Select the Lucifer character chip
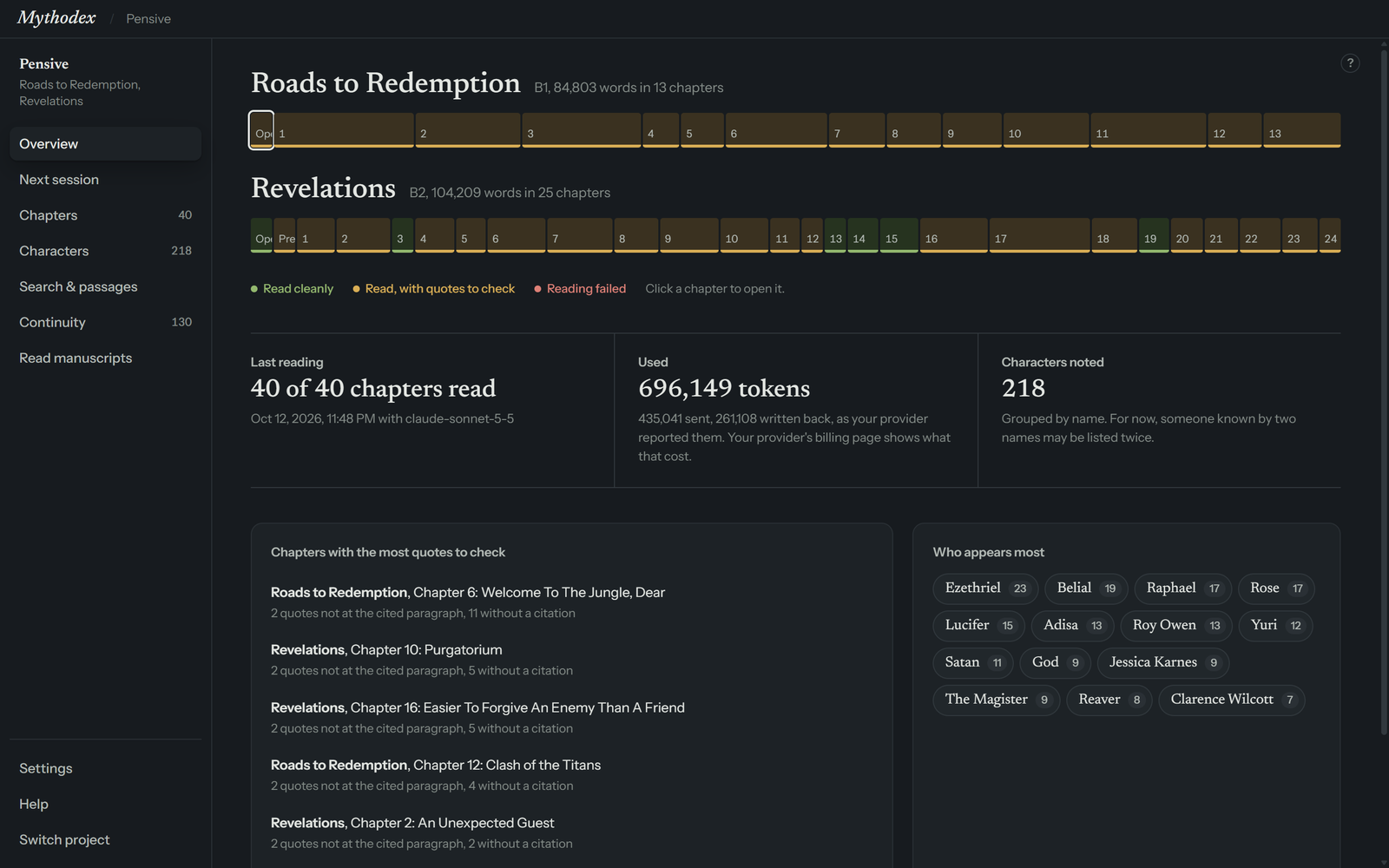The image size is (1389, 868). coord(979,626)
